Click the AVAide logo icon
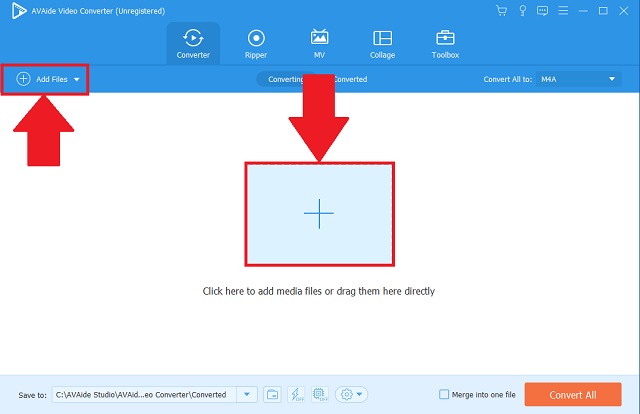The width and height of the screenshot is (640, 414). point(18,11)
